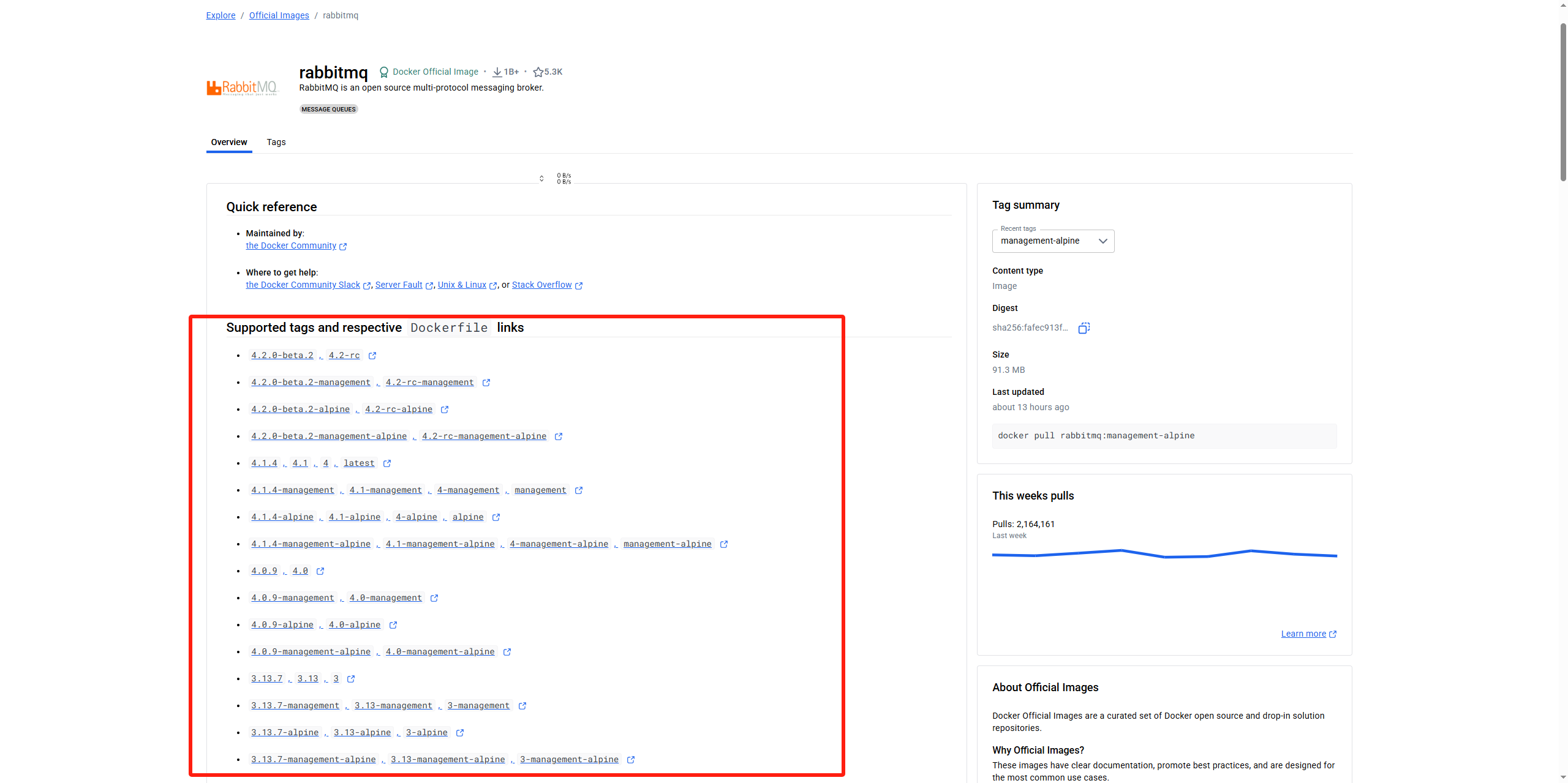This screenshot has width=1568, height=783.
Task: Select the Overview tab
Action: [229, 142]
